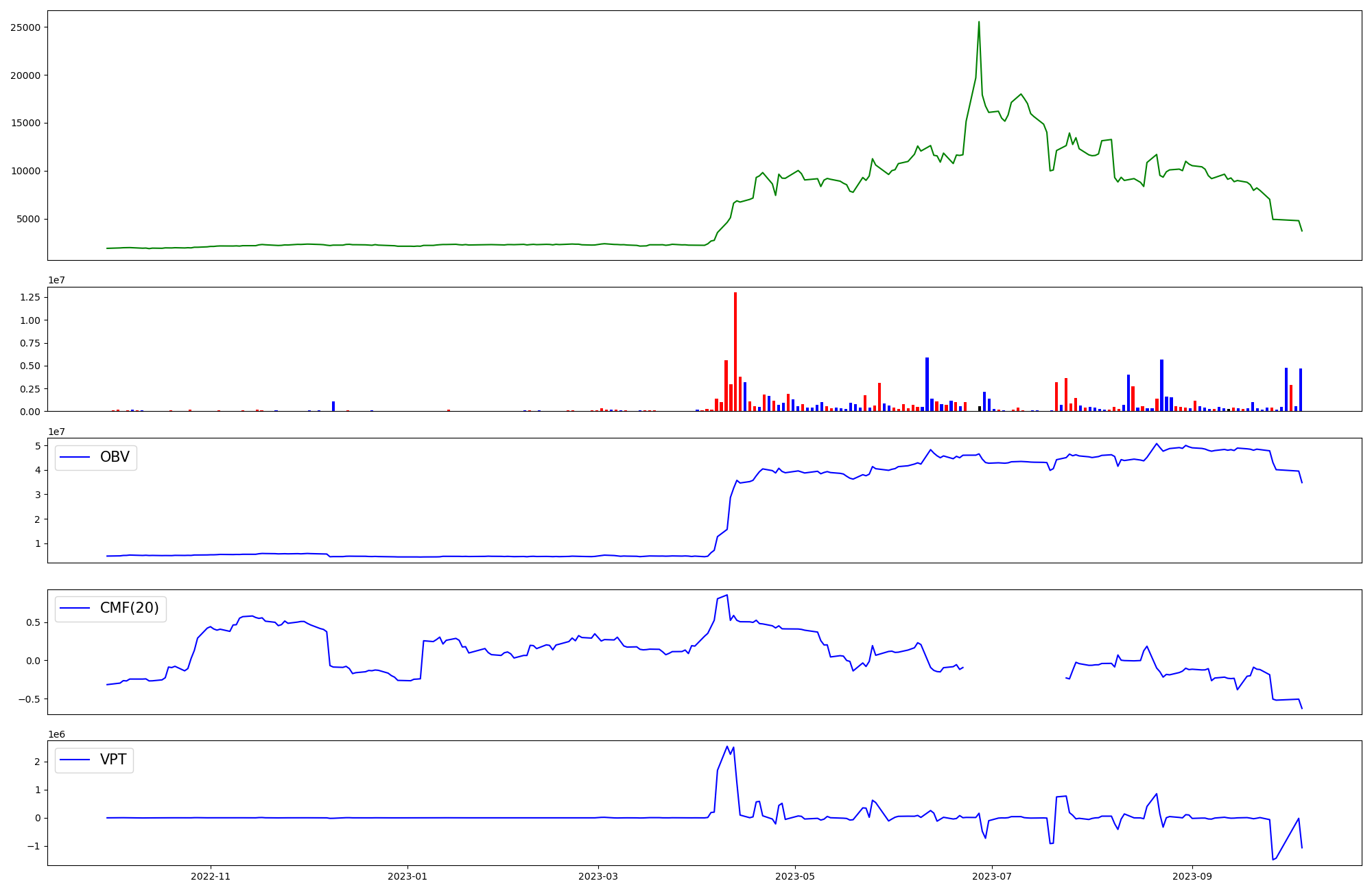This screenshot has width=1372, height=892.
Task: Click the 2023-09 x-axis date label
Action: coord(1192,876)
